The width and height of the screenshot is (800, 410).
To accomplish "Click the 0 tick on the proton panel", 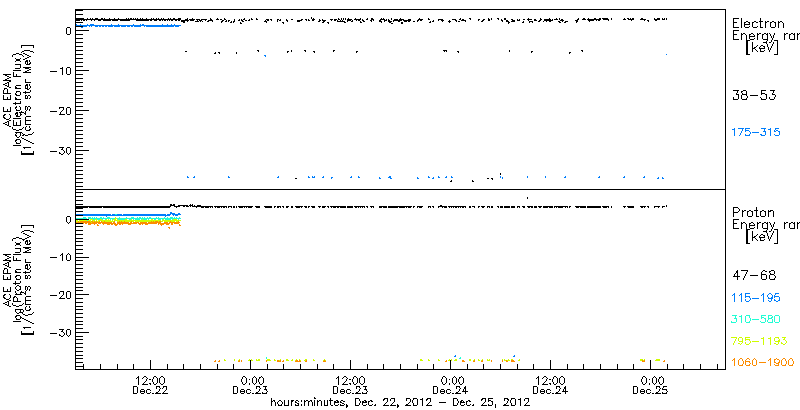I will click(x=66, y=220).
